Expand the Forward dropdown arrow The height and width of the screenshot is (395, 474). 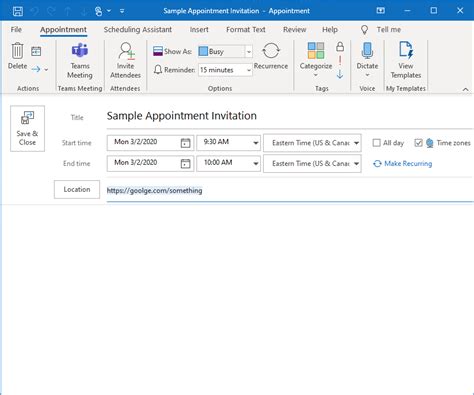click(46, 69)
